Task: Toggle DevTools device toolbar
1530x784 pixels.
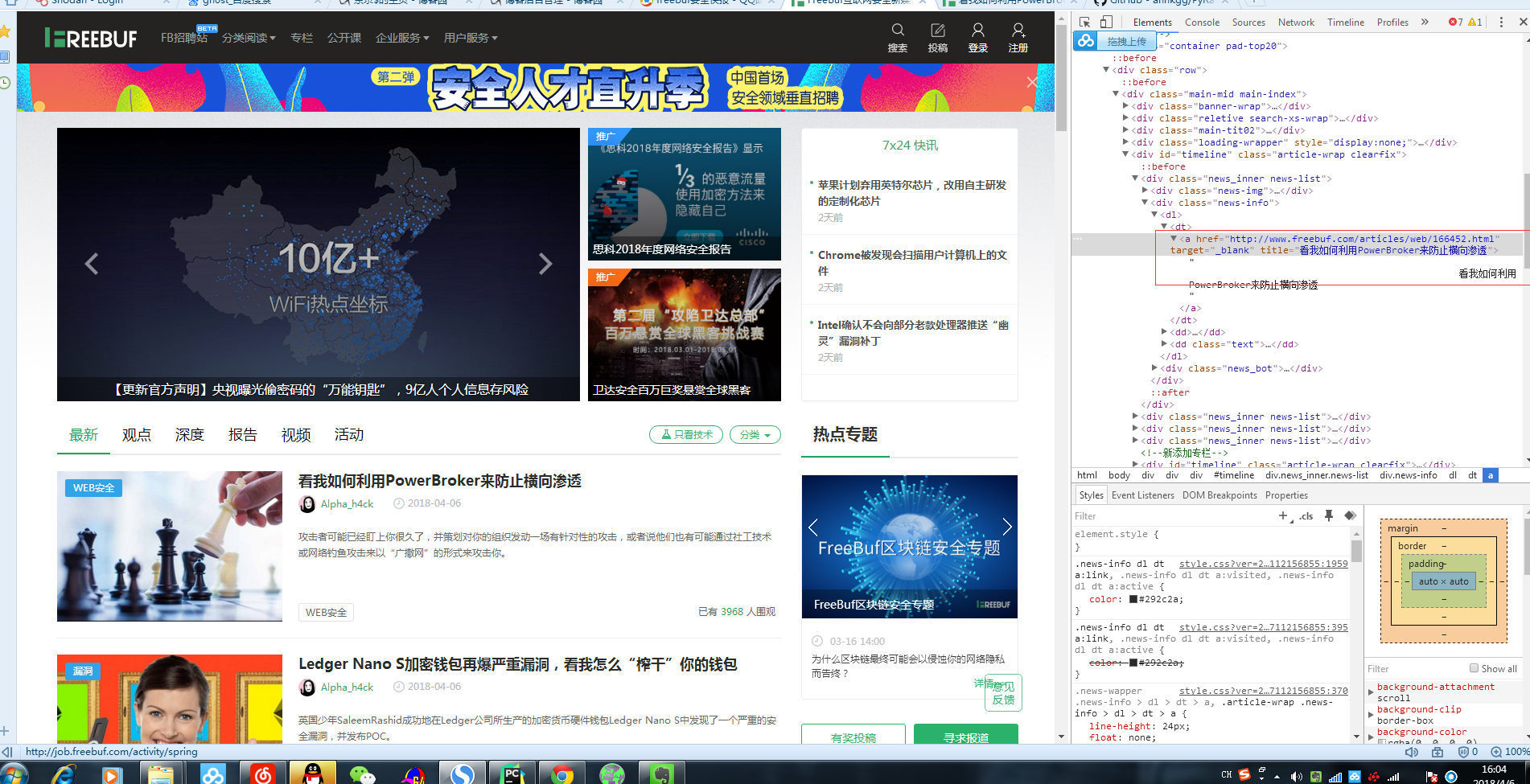Action: pyautogui.click(x=1106, y=23)
